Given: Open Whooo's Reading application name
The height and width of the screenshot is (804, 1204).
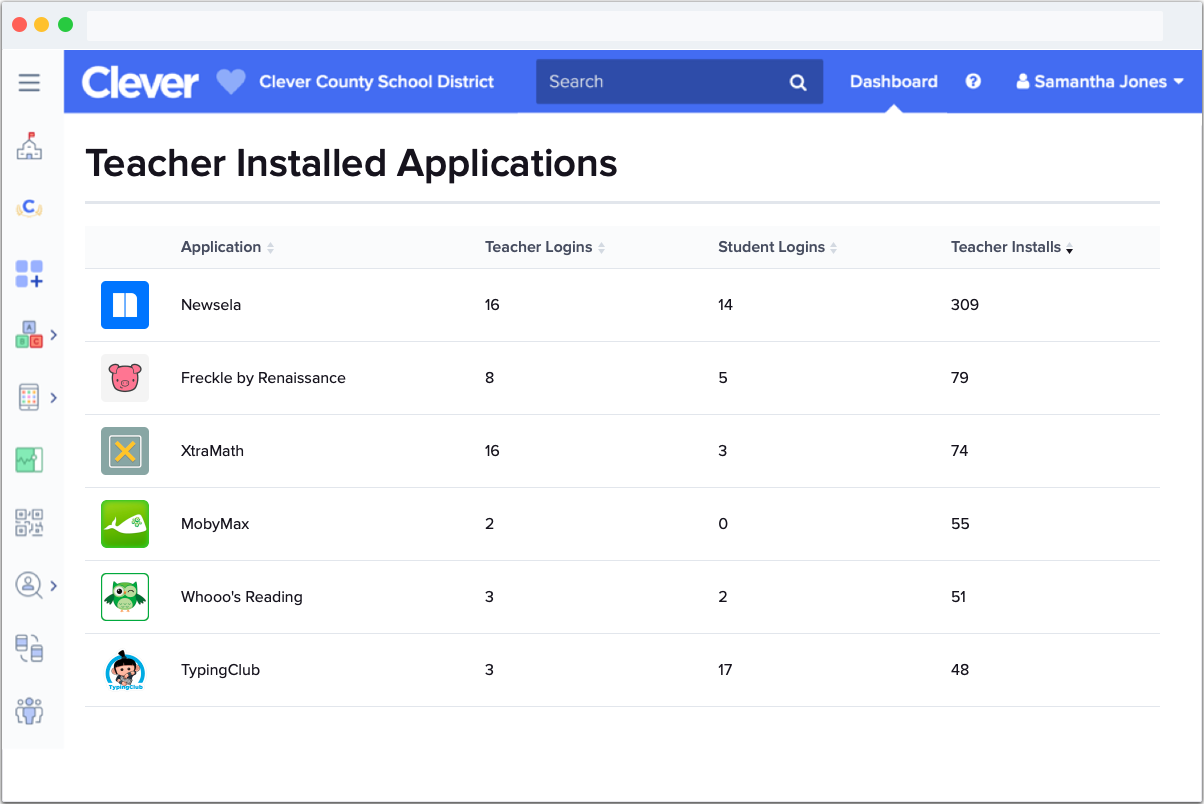Looking at the screenshot, I should tap(242, 597).
